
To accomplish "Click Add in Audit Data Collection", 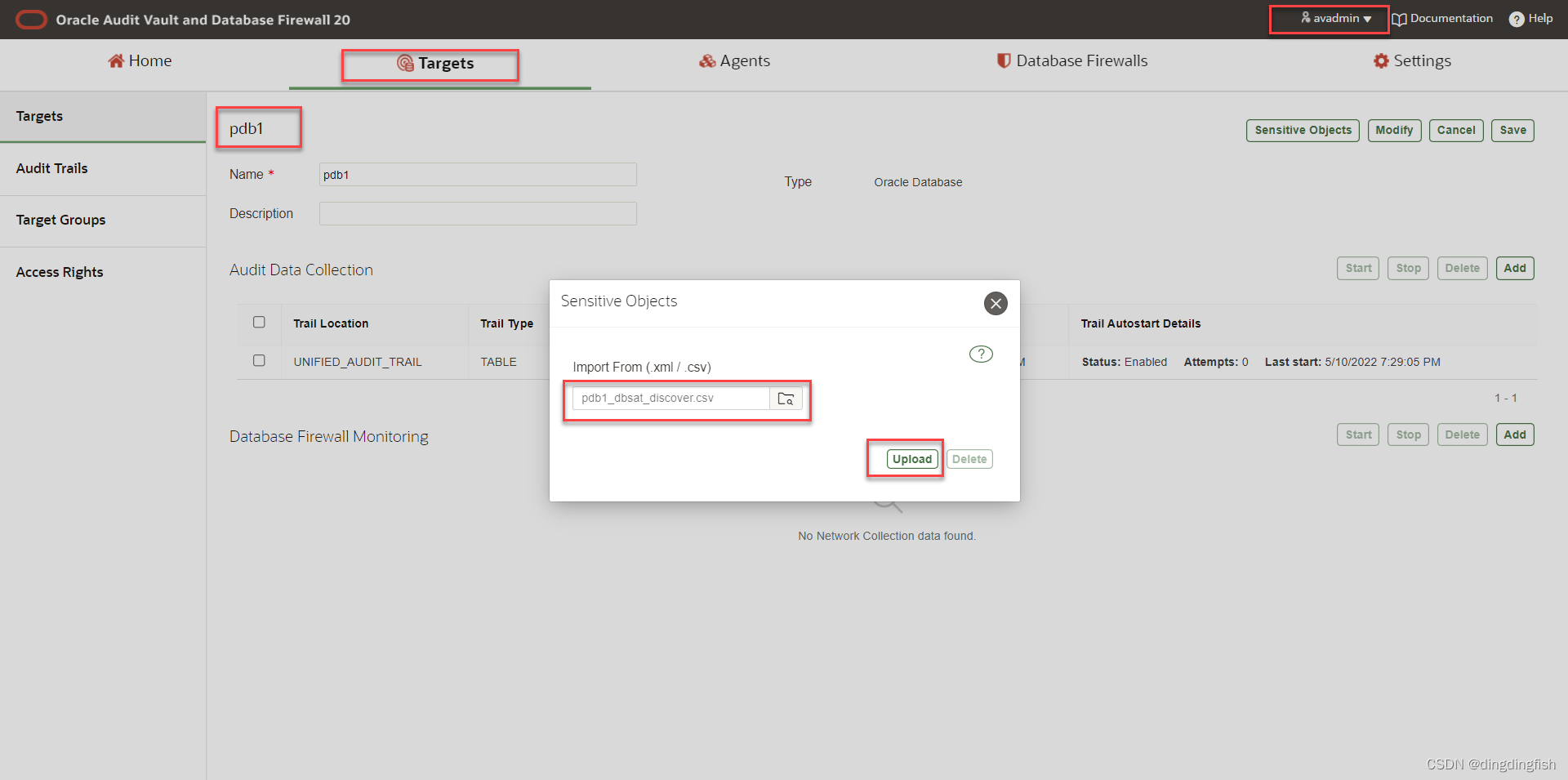I will click(x=1515, y=269).
